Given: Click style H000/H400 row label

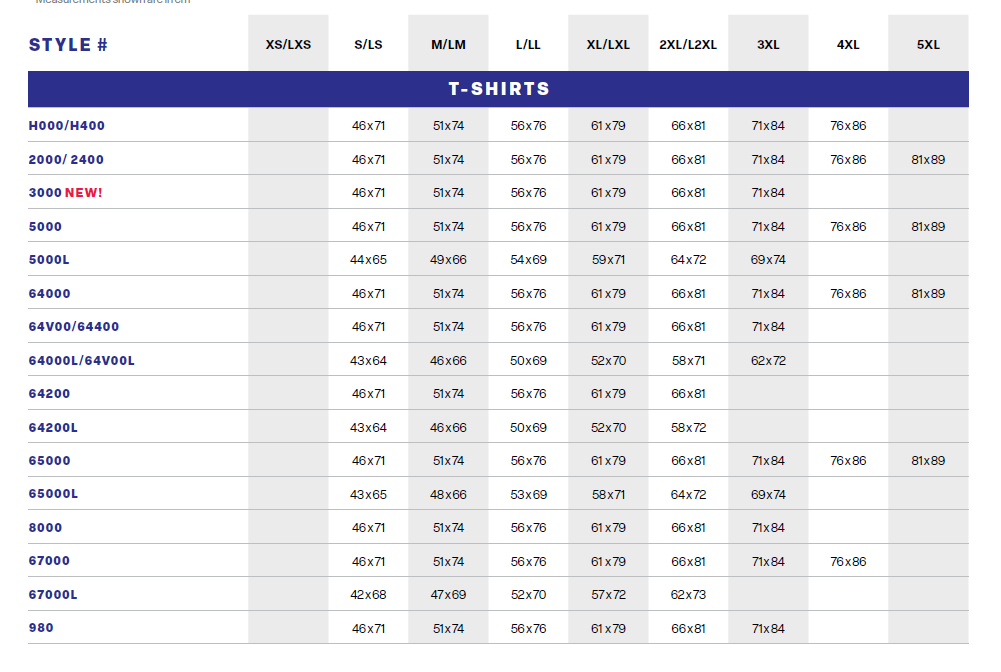Looking at the screenshot, I should 67,126.
